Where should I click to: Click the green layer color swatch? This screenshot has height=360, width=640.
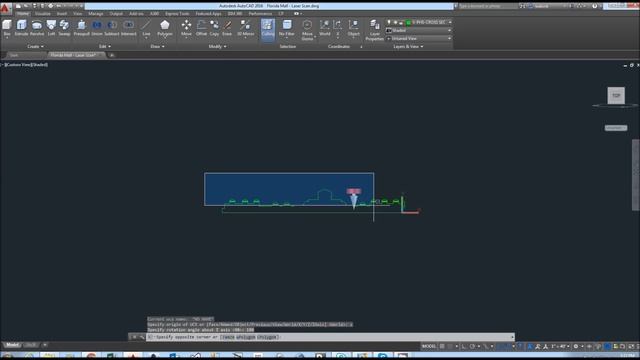[x=408, y=22]
